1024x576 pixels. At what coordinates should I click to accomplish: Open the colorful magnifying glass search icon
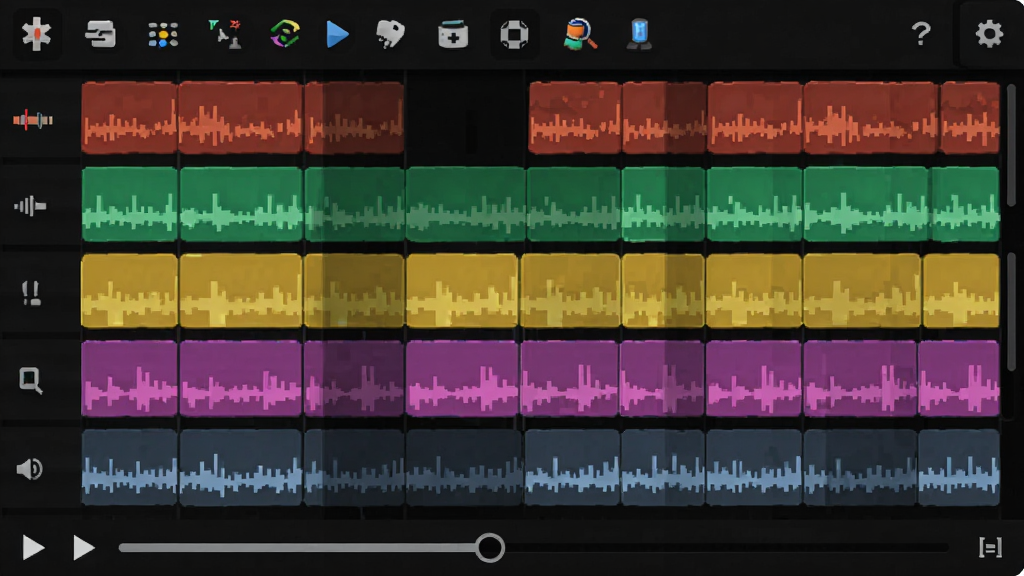coord(580,34)
